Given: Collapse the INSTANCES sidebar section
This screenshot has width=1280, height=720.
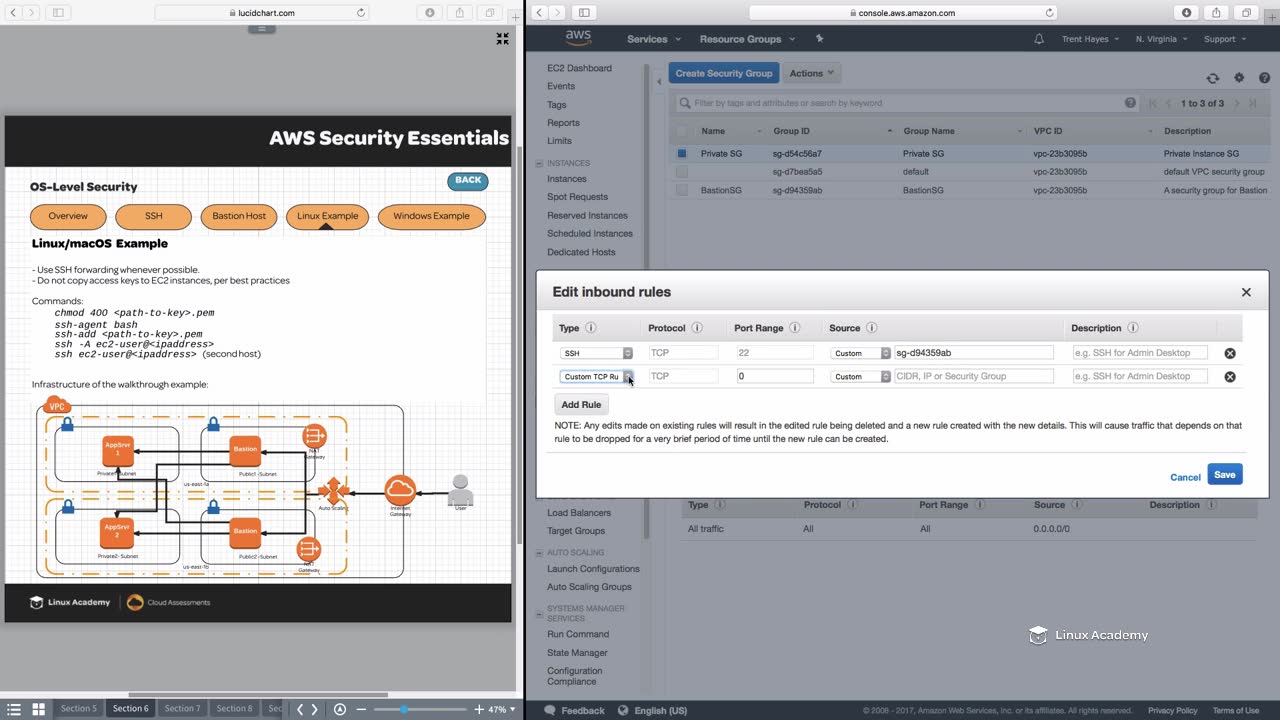Looking at the screenshot, I should coord(540,163).
